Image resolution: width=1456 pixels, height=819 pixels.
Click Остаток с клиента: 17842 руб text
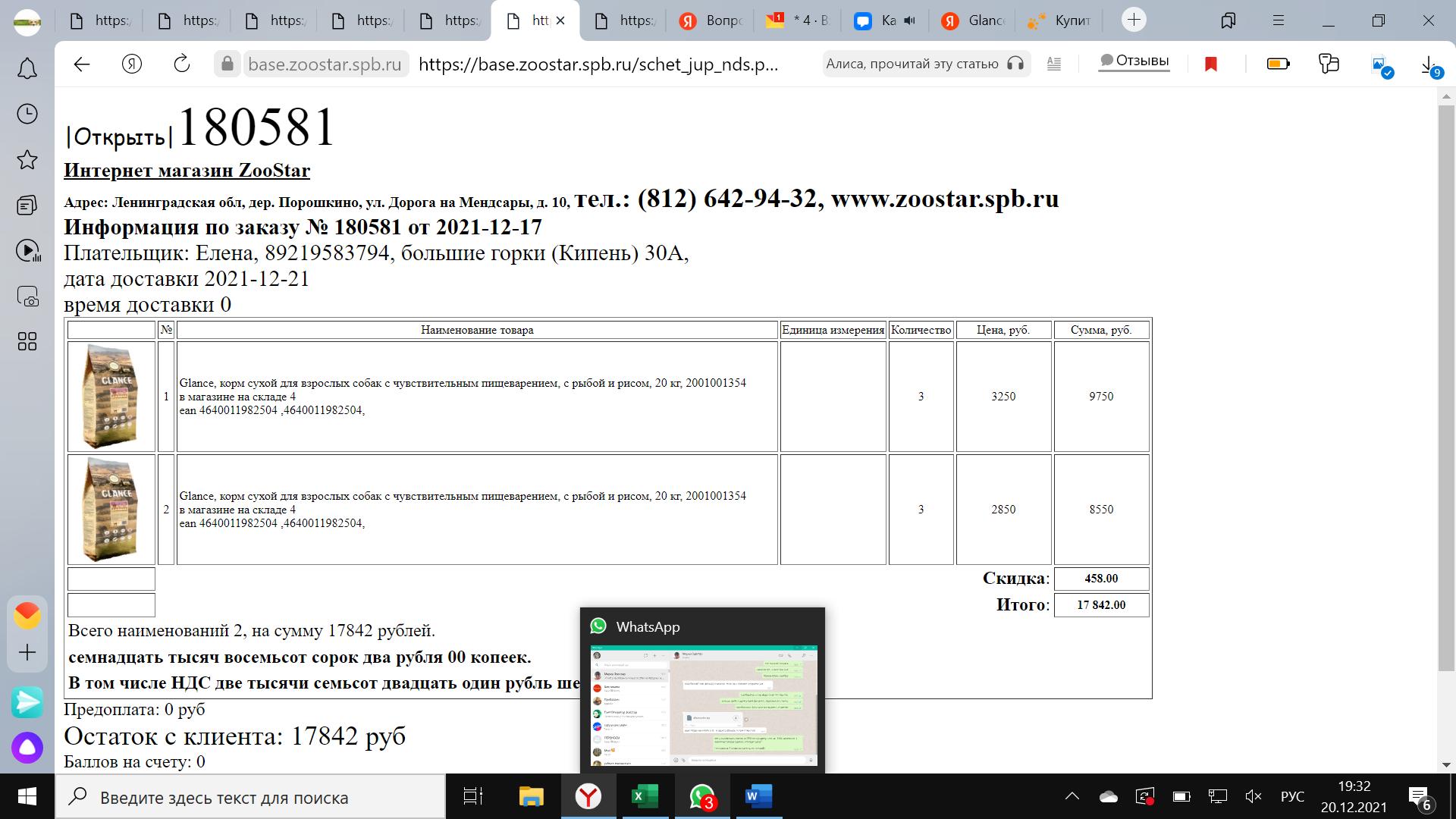click(235, 736)
